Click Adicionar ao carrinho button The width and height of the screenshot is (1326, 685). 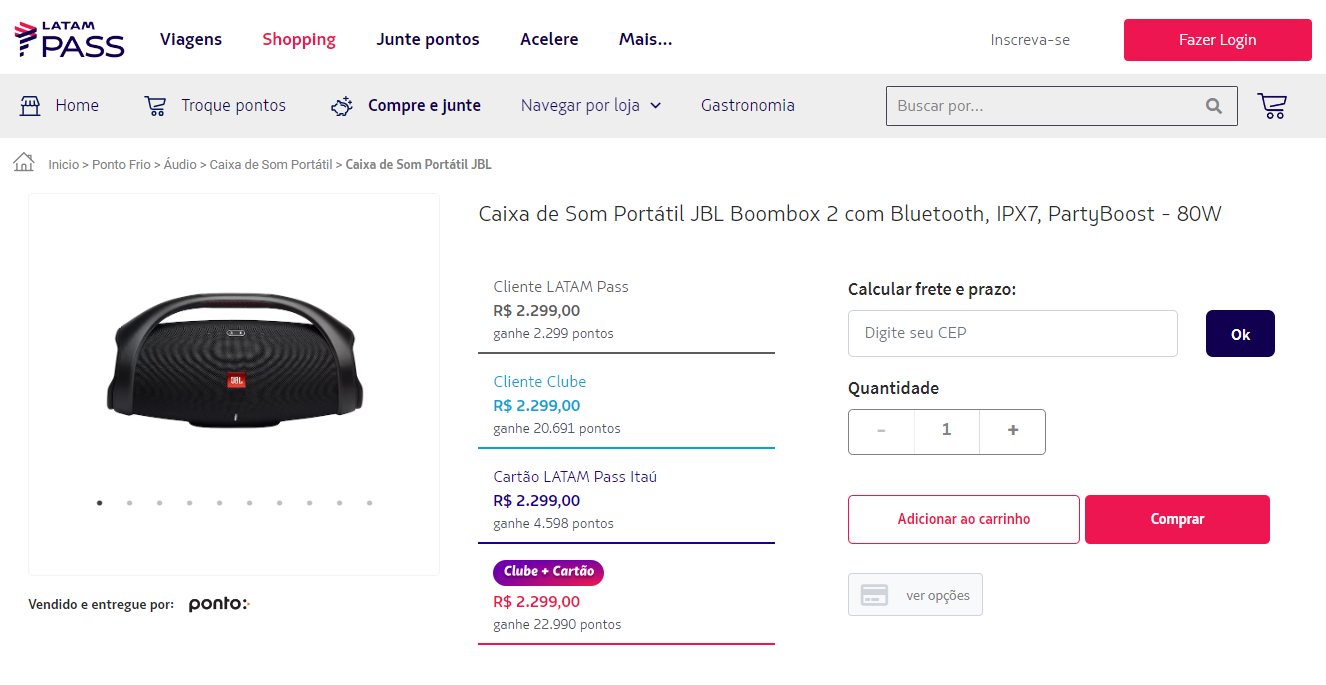pos(964,519)
